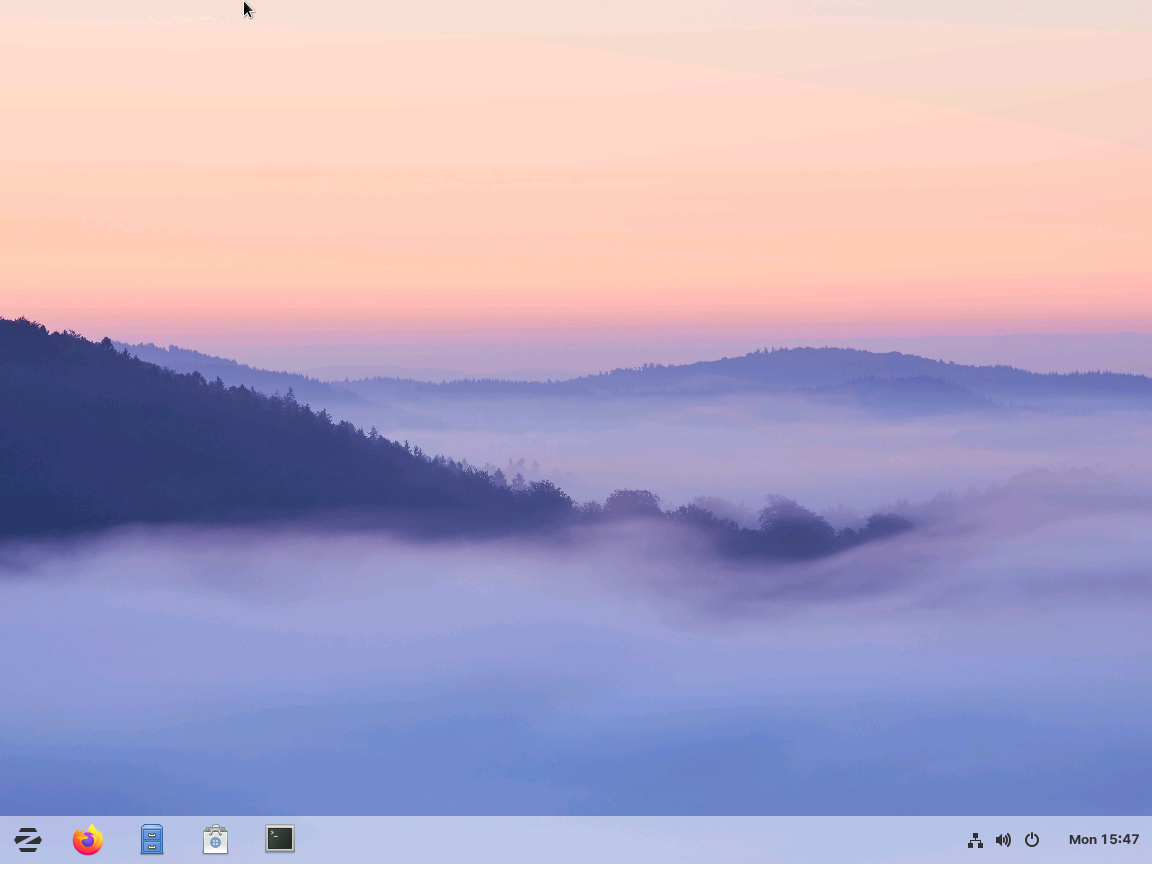
Task: Click the volume speaker icon
Action: pos(1003,840)
